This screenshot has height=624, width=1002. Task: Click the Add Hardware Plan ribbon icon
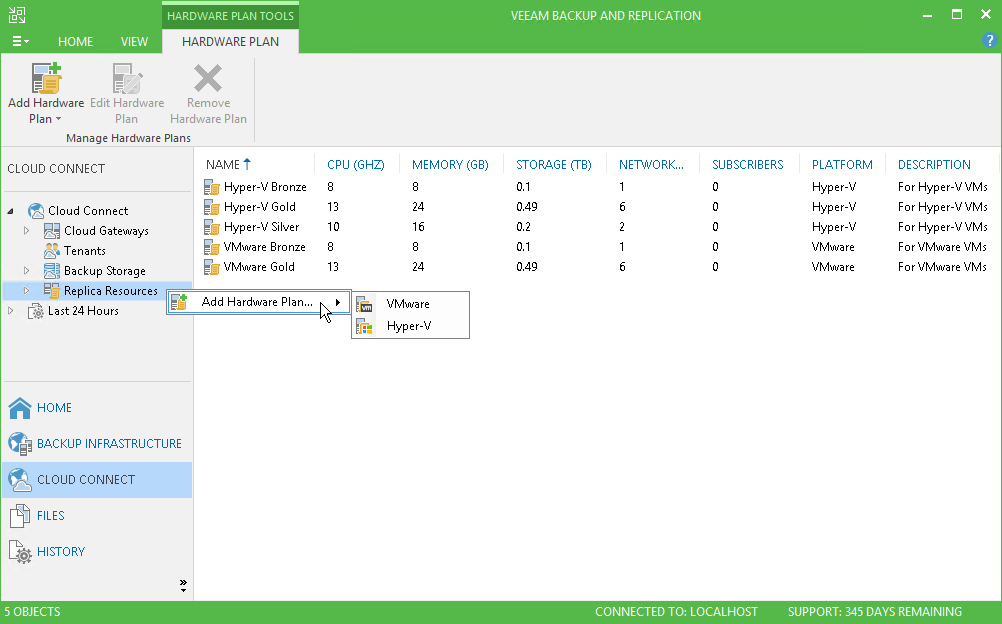[47, 78]
